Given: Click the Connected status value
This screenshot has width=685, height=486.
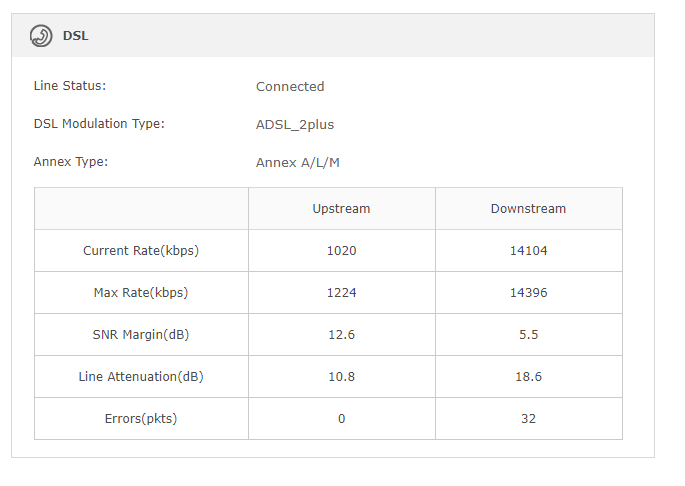Looking at the screenshot, I should click(x=290, y=87).
